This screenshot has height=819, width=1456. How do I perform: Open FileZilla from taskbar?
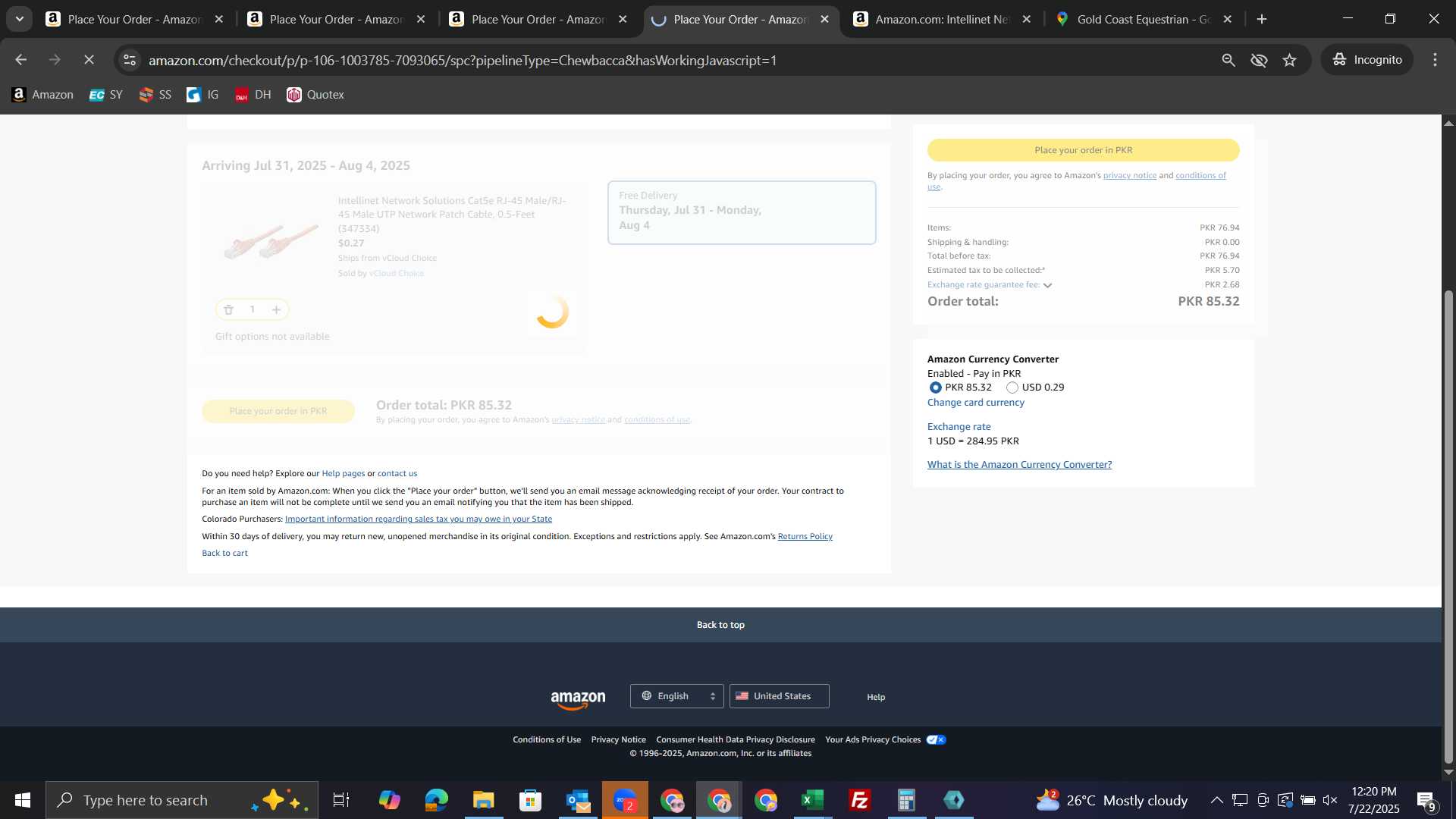pyautogui.click(x=860, y=800)
